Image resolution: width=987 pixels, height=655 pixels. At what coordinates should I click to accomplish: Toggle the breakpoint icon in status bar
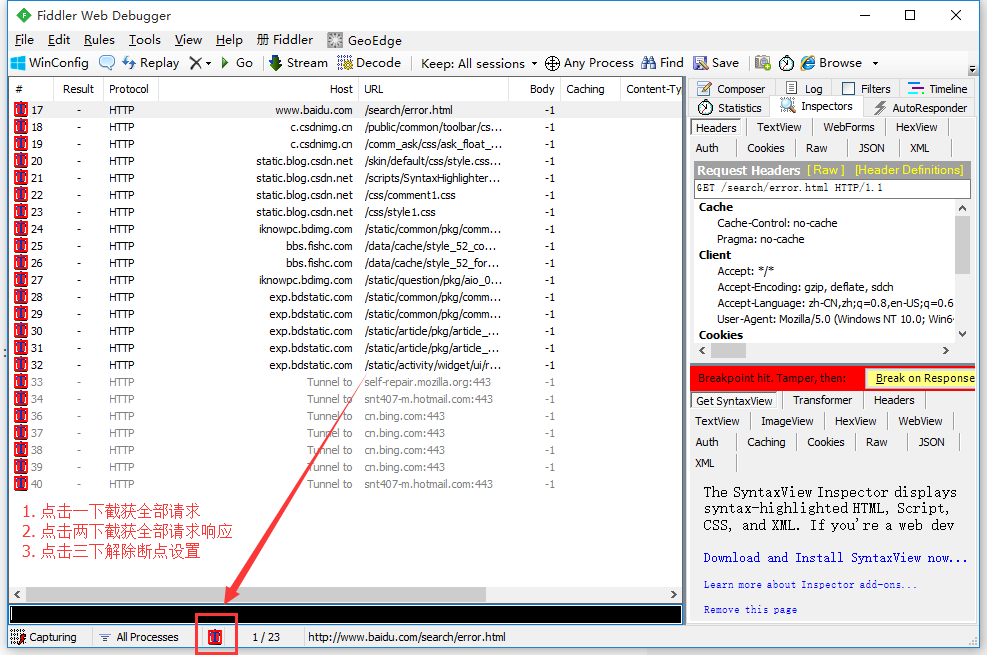(x=215, y=637)
